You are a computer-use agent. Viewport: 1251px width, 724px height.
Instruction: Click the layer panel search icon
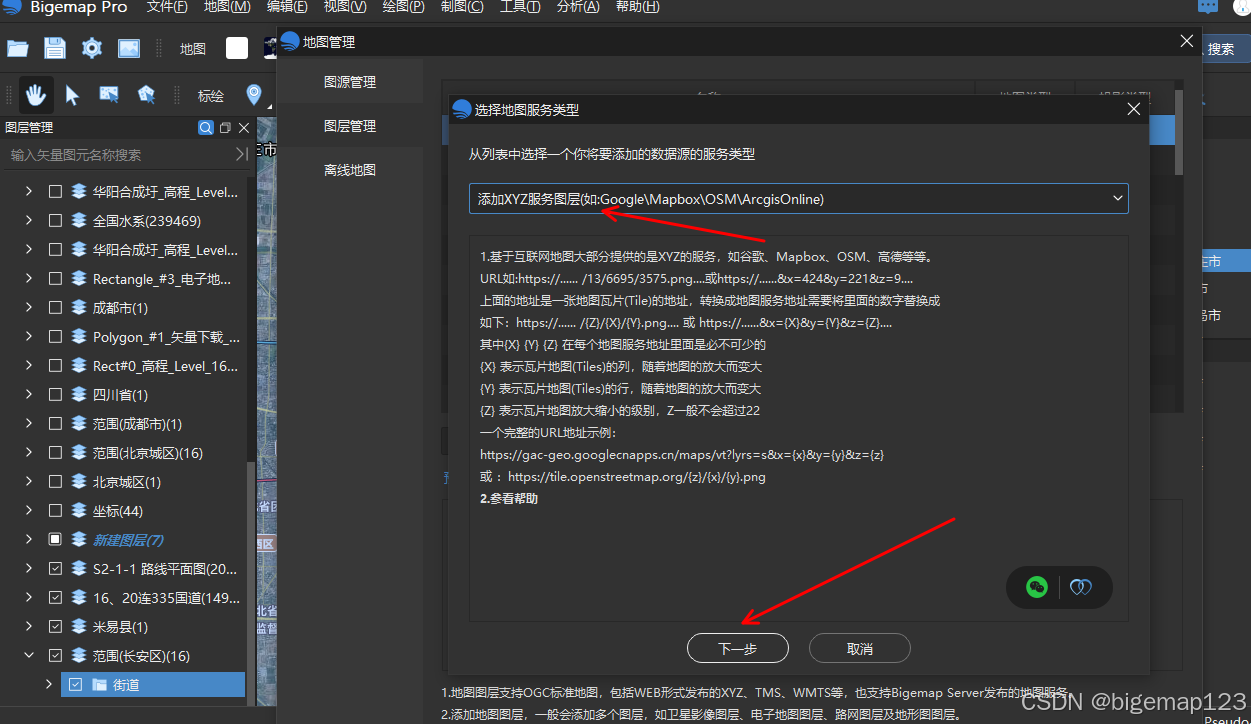click(x=206, y=128)
